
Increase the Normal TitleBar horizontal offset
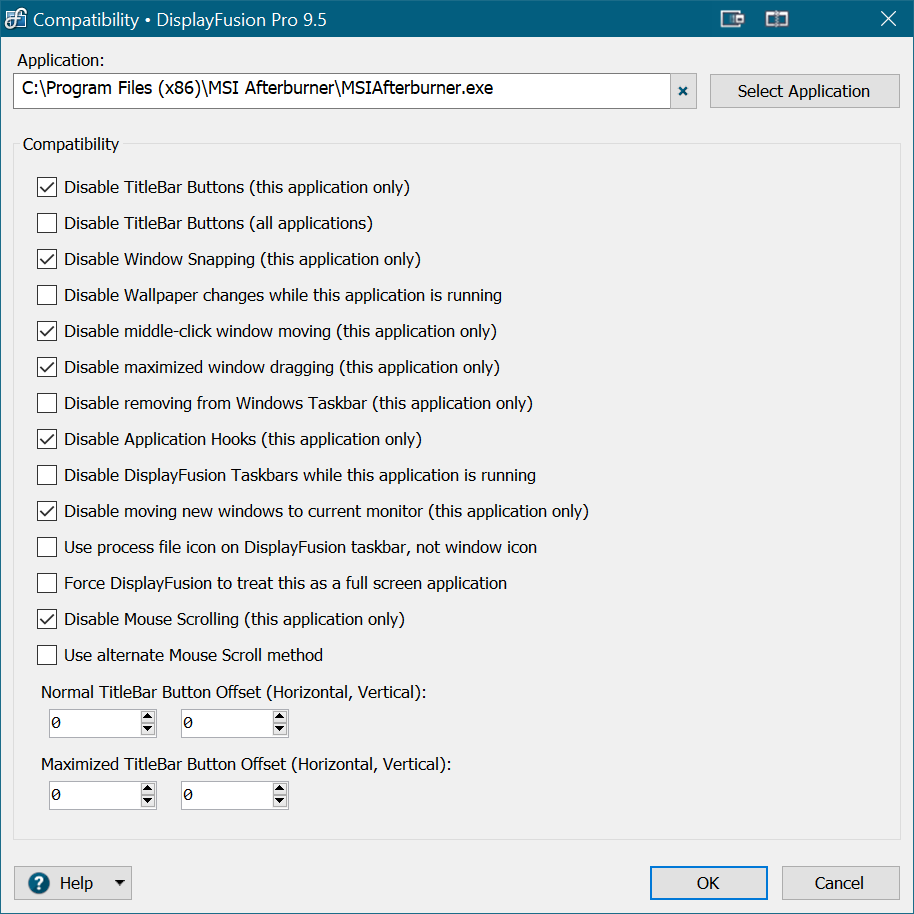148,717
